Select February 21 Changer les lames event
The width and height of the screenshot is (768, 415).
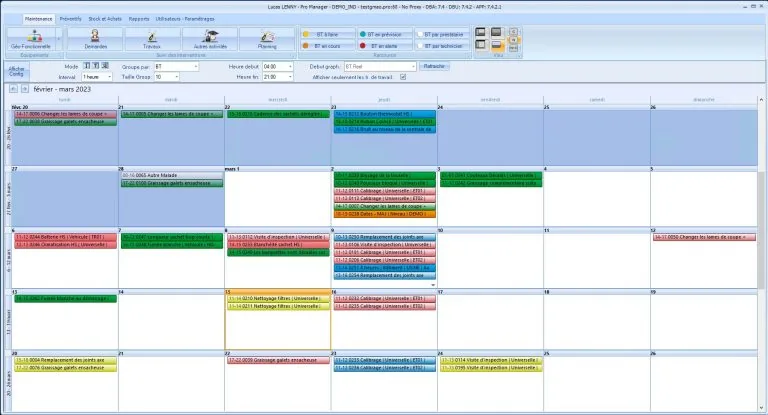pos(172,114)
